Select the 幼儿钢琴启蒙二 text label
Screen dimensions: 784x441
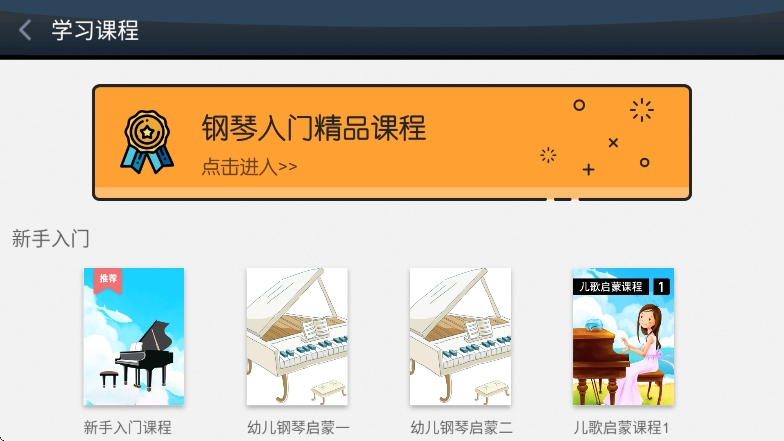461,428
